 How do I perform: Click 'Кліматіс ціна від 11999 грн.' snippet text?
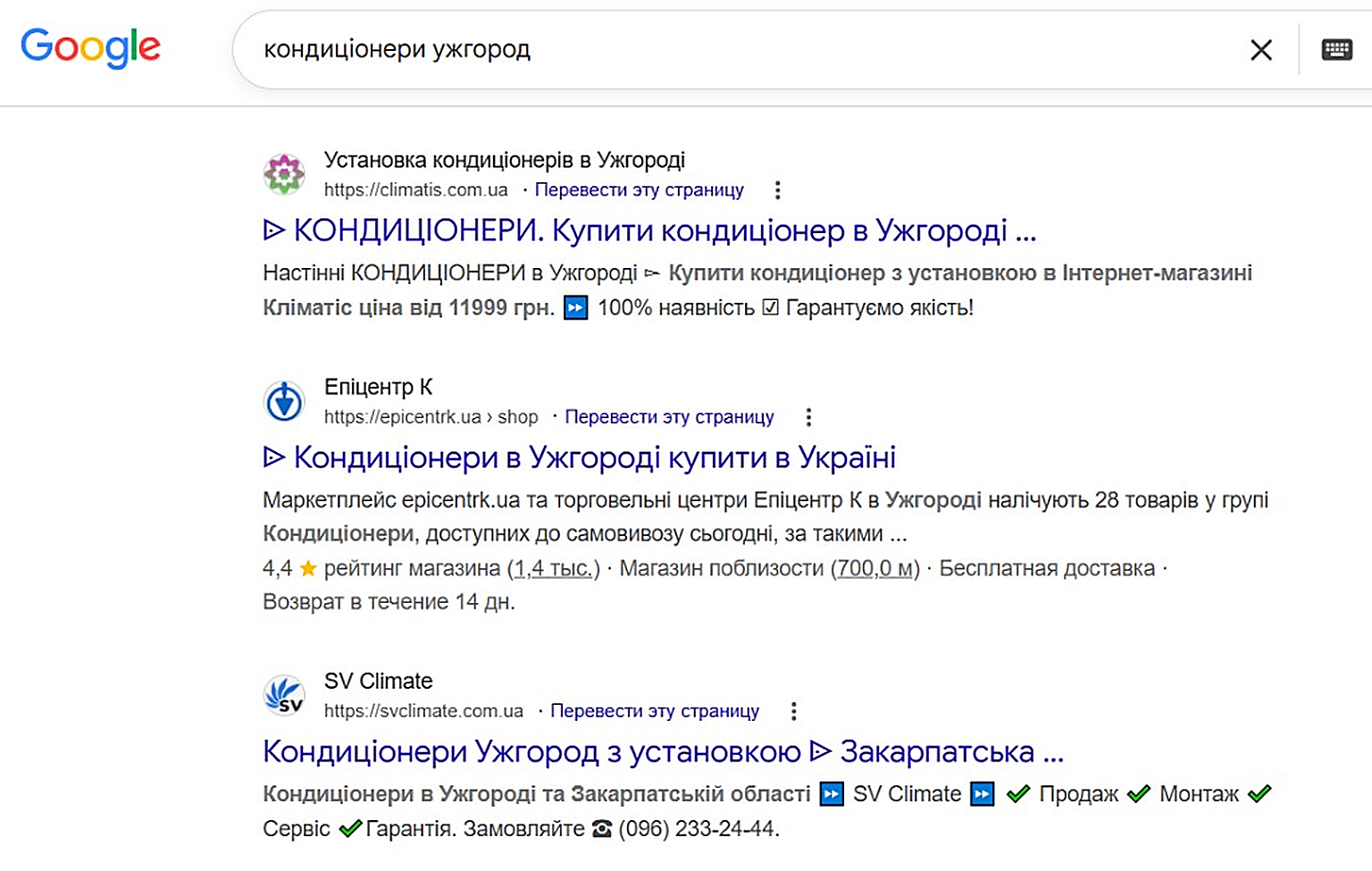[408, 308]
